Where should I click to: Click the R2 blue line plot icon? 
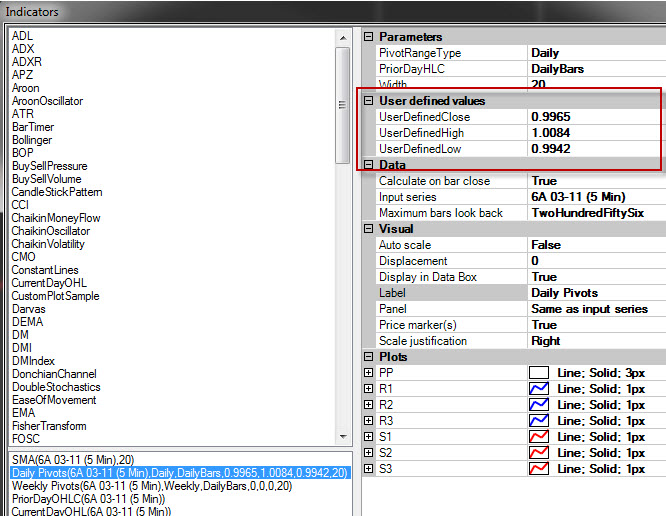tap(539, 405)
